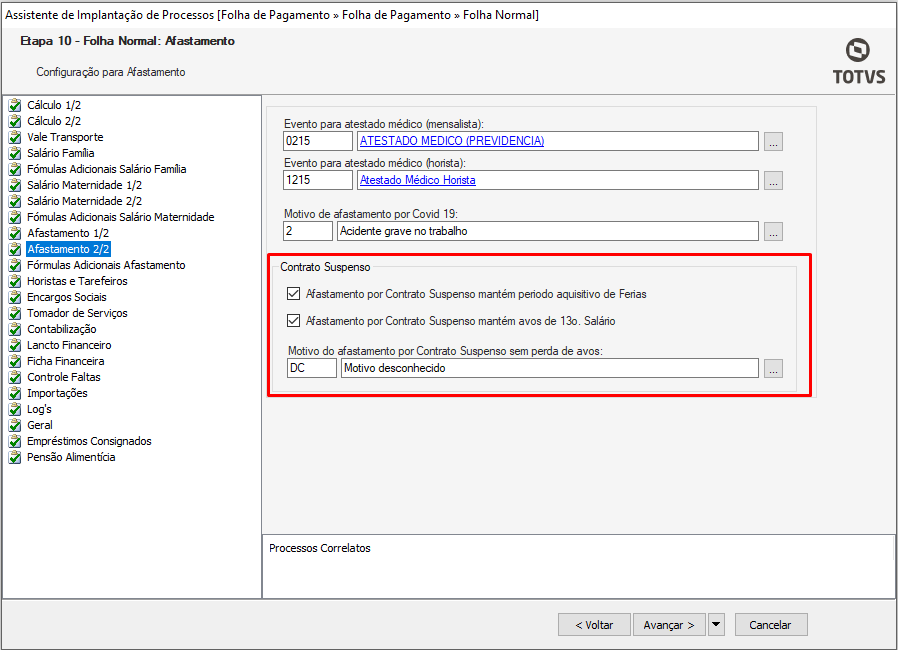Uncheck Contrato Suspenso mantém avos de 13o. Salário
The width and height of the screenshot is (898, 650).
click(293, 321)
